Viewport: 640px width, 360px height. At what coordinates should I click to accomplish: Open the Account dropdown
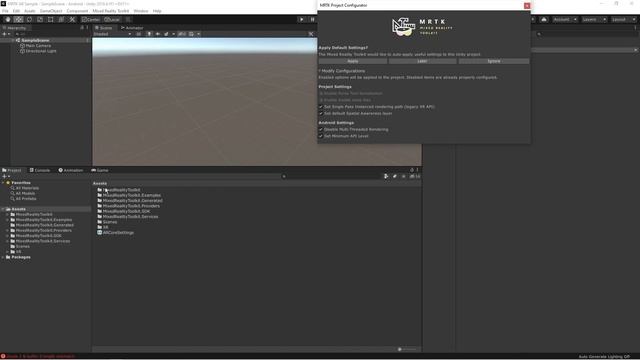(564, 20)
